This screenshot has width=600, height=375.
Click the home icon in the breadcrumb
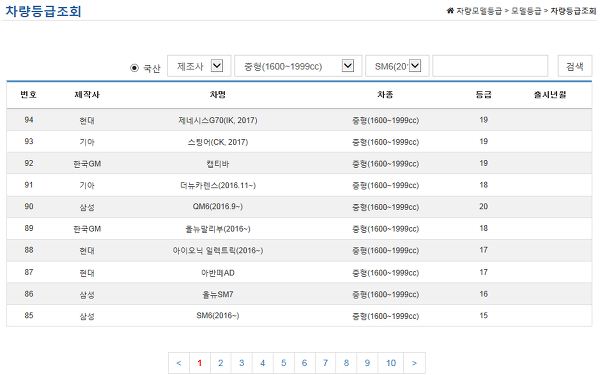coord(450,10)
